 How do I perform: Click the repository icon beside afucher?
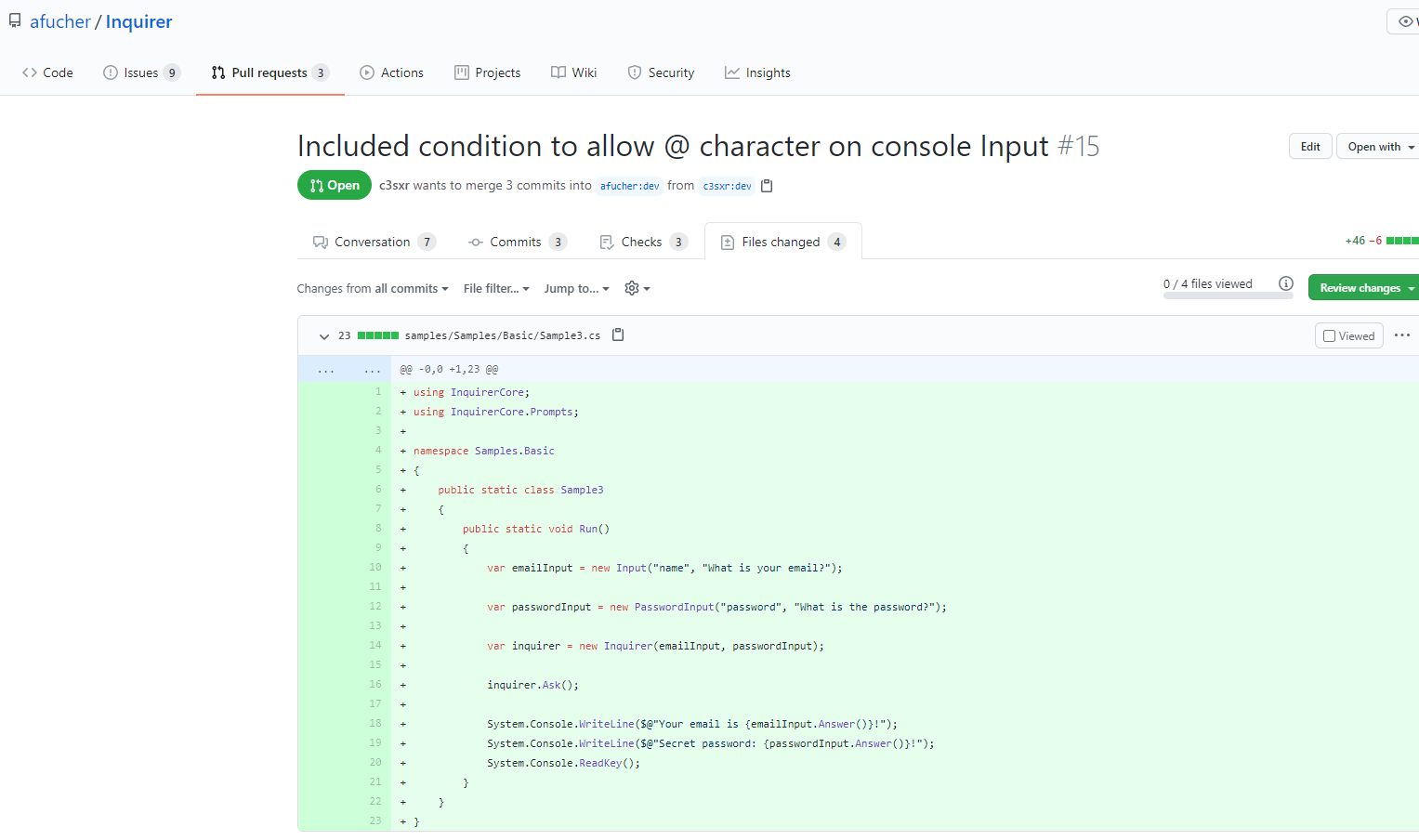[15, 20]
